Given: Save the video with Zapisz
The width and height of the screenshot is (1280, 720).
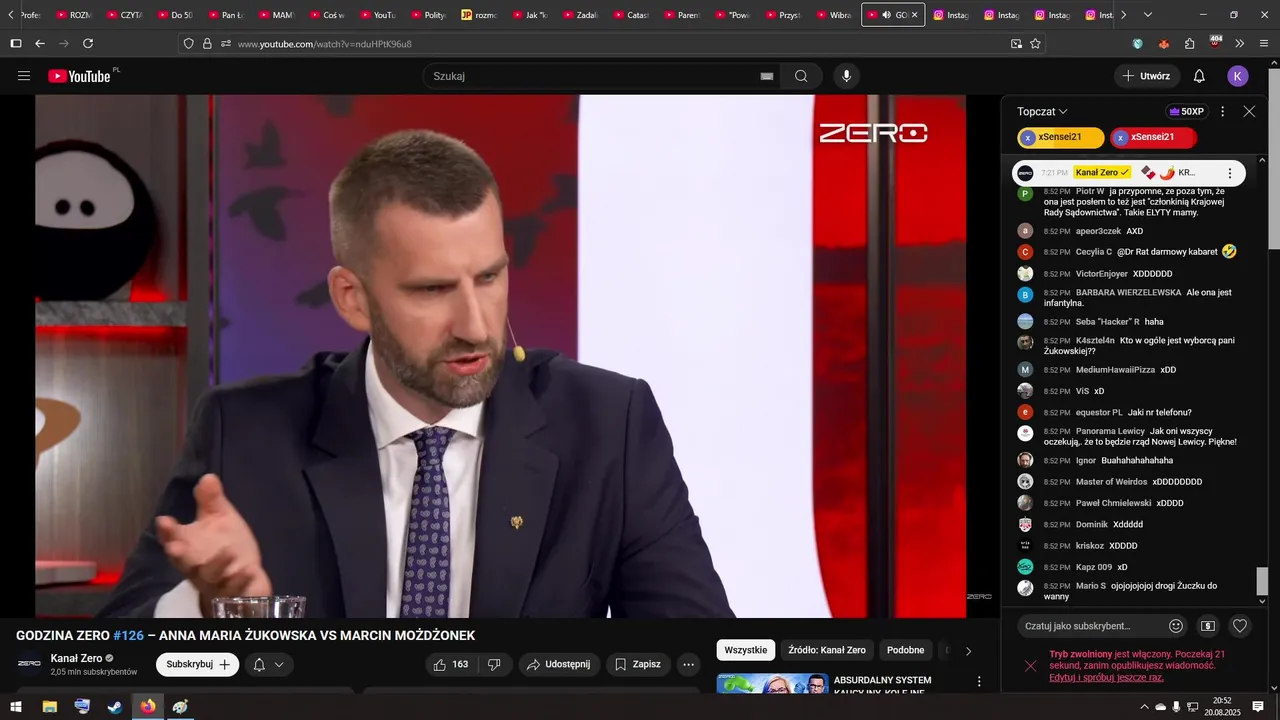Looking at the screenshot, I should pyautogui.click(x=637, y=664).
